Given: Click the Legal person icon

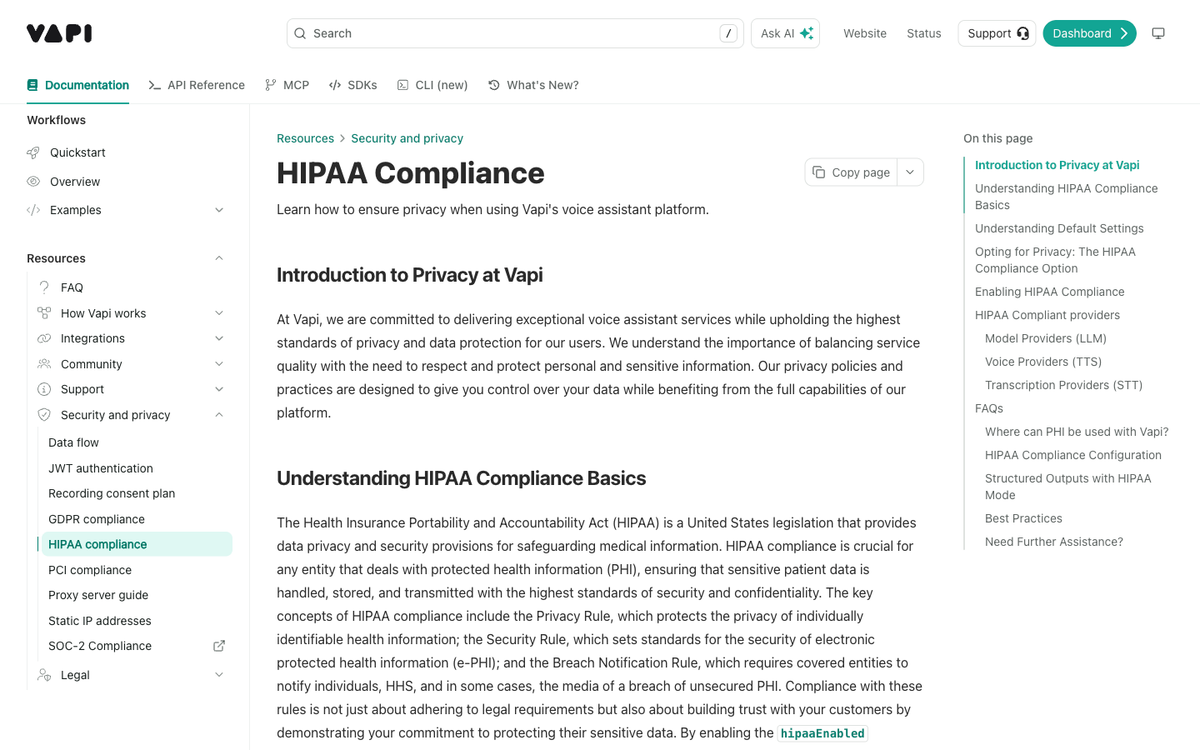Looking at the screenshot, I should pos(44,675).
